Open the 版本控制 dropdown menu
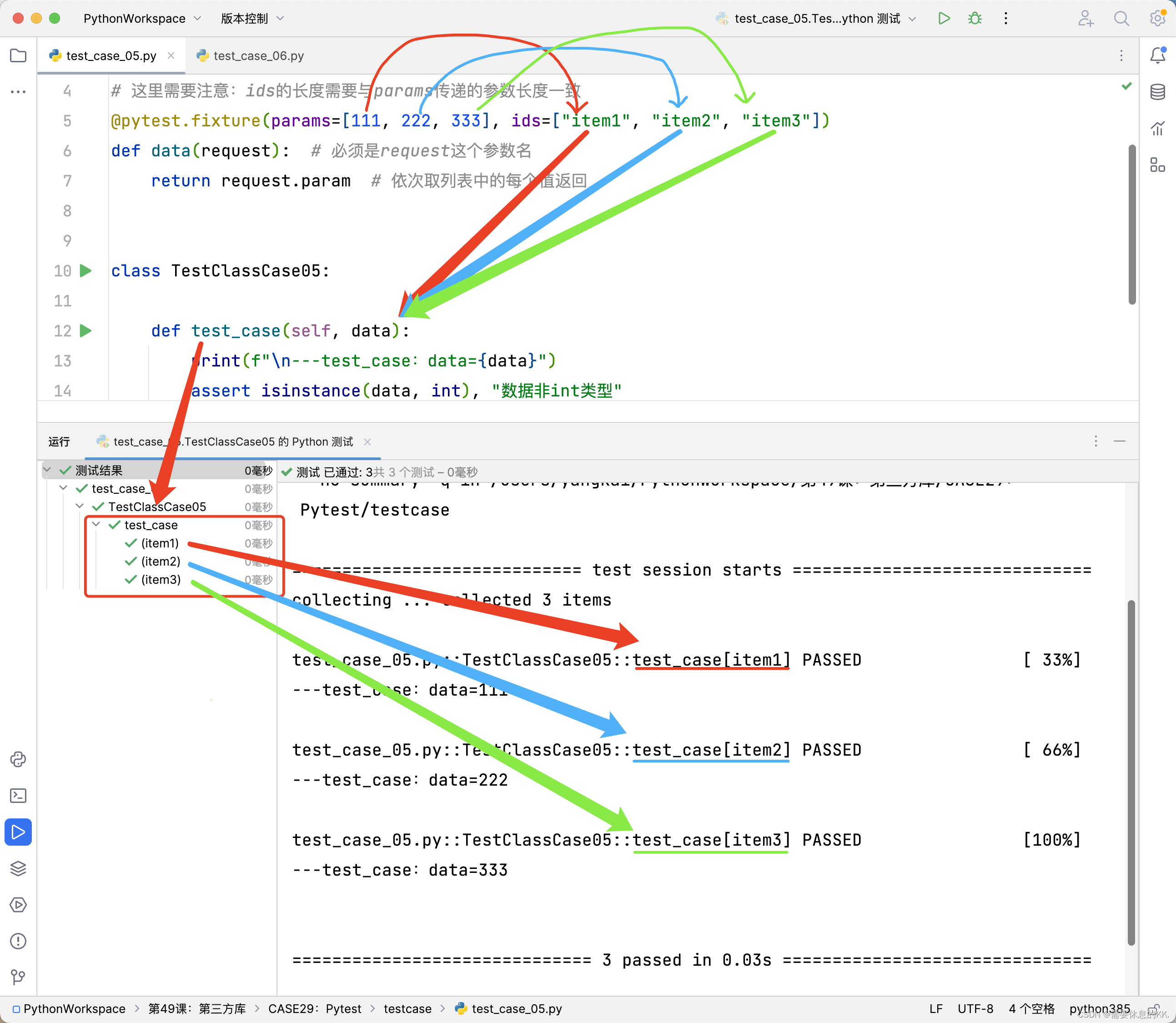The width and height of the screenshot is (1176, 1023). (252, 18)
